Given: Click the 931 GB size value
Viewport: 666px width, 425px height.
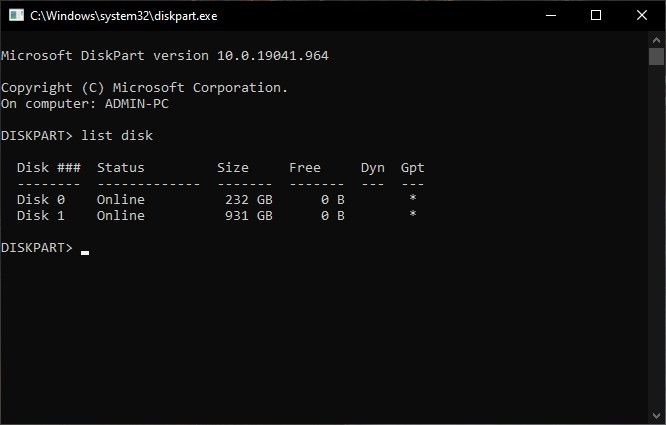Looking at the screenshot, I should (249, 215).
